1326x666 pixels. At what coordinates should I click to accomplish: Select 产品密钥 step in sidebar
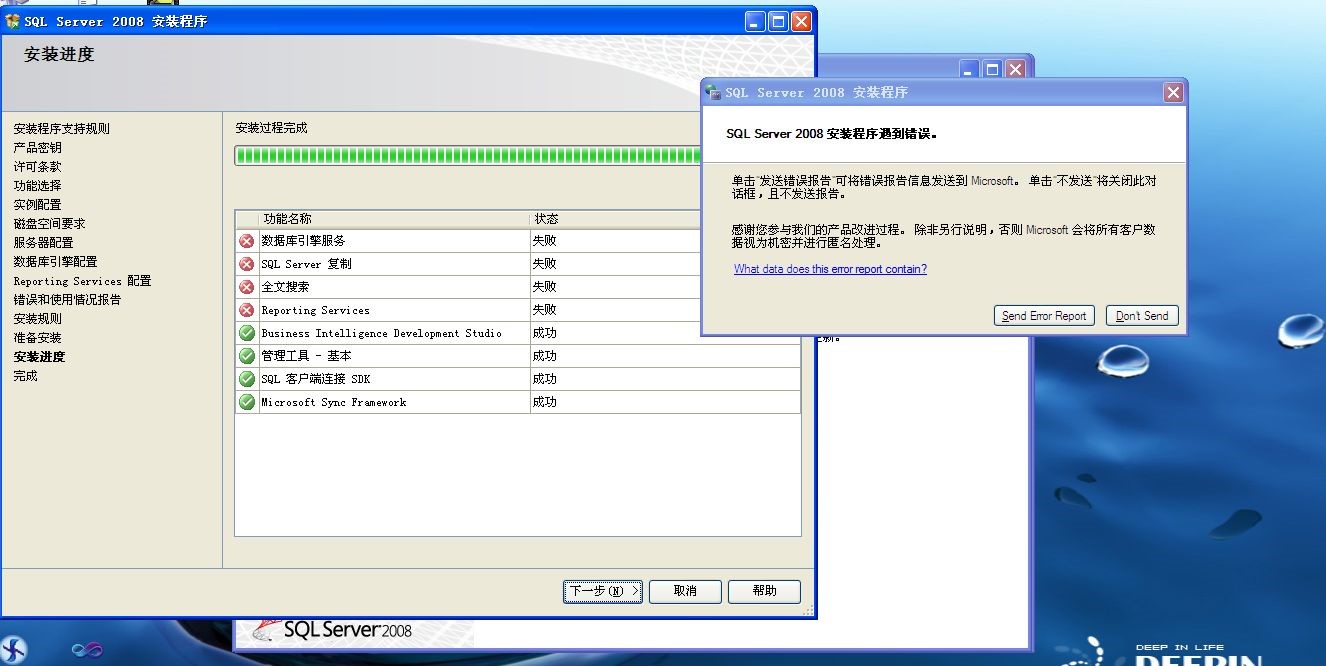(x=37, y=148)
